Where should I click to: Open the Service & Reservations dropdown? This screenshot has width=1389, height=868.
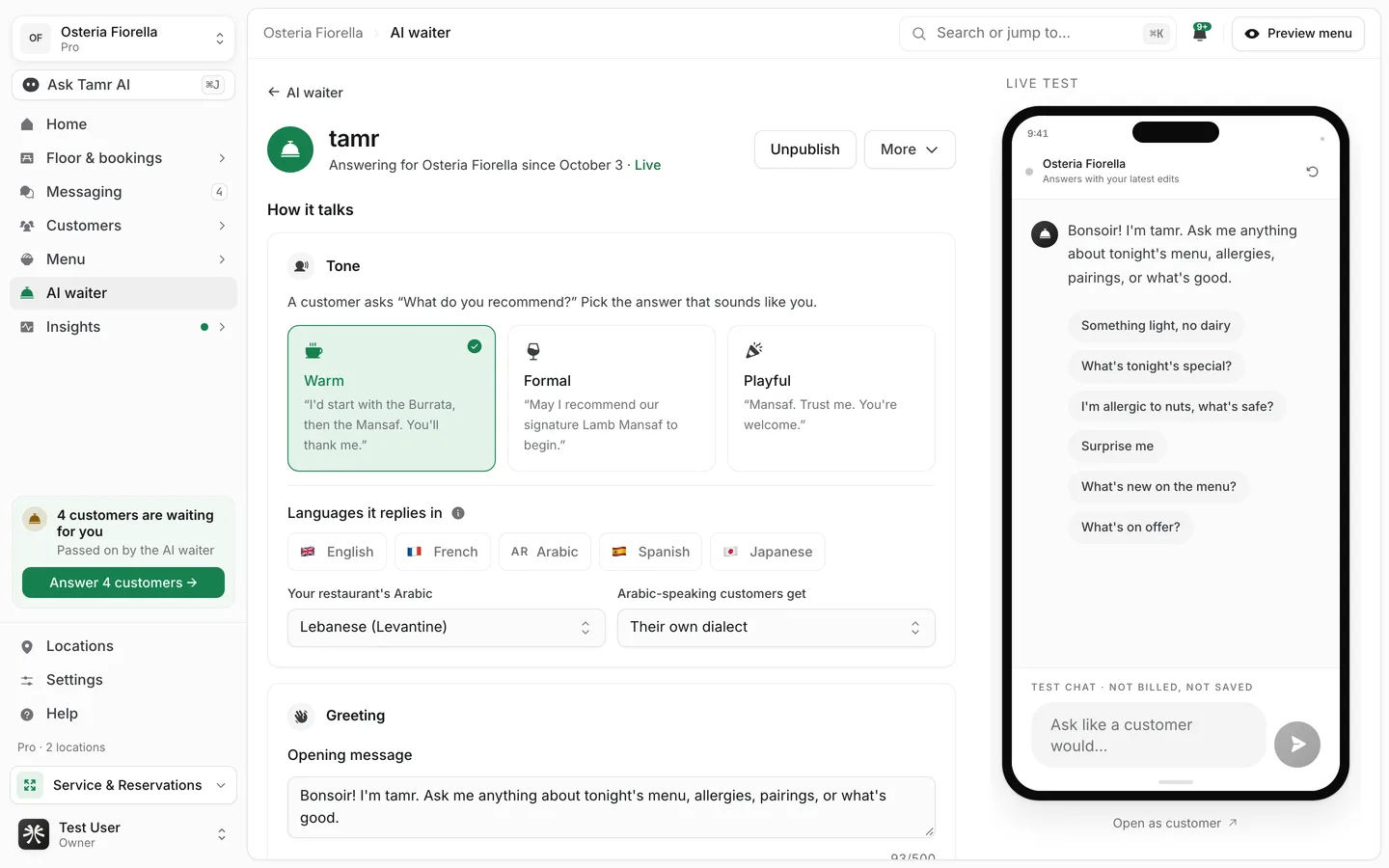tap(123, 785)
